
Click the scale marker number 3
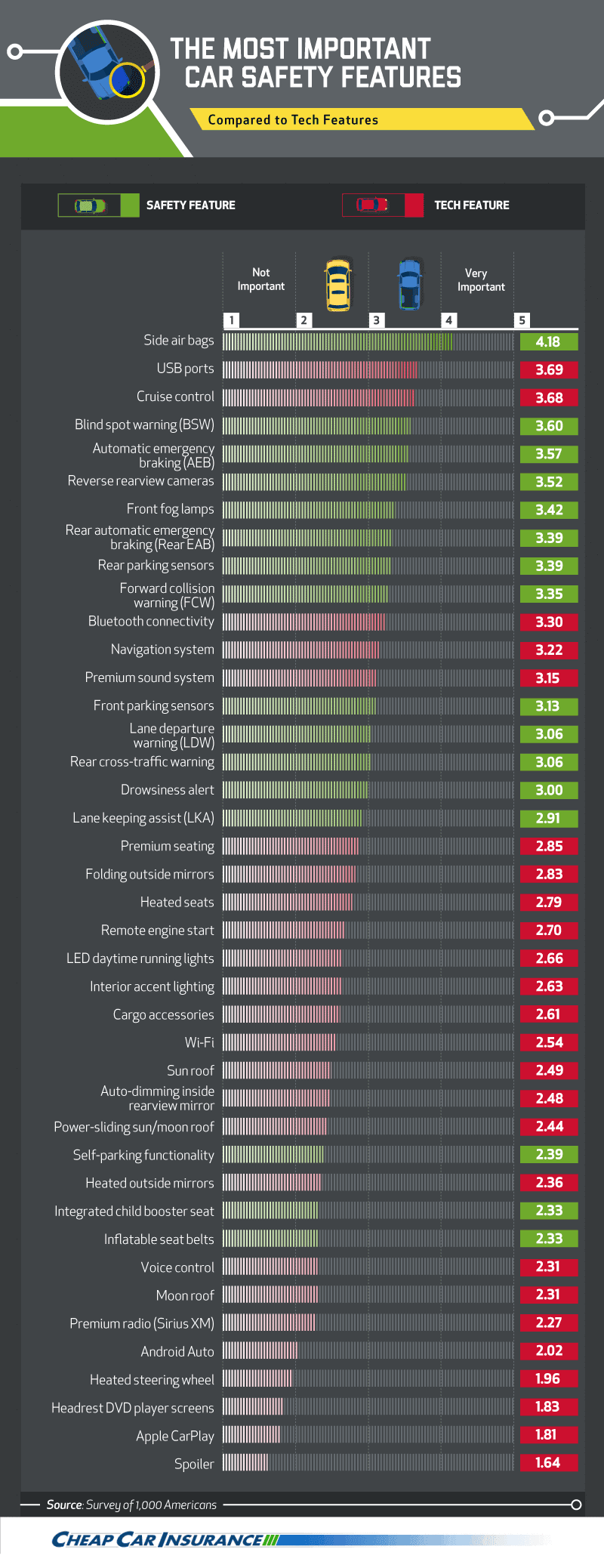click(376, 320)
